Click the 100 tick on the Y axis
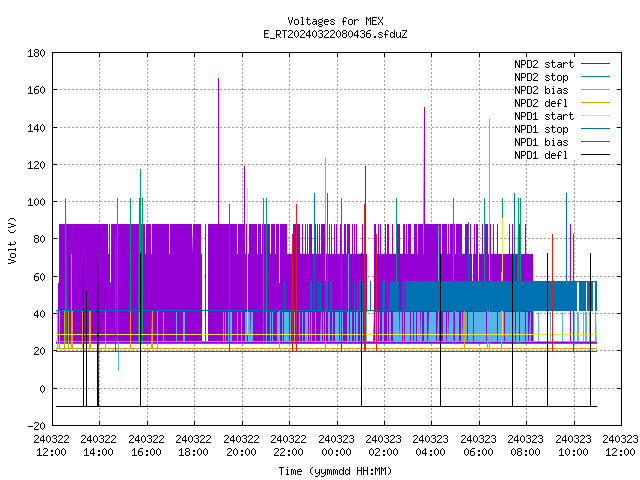This screenshot has height=480, width=640. (36, 202)
